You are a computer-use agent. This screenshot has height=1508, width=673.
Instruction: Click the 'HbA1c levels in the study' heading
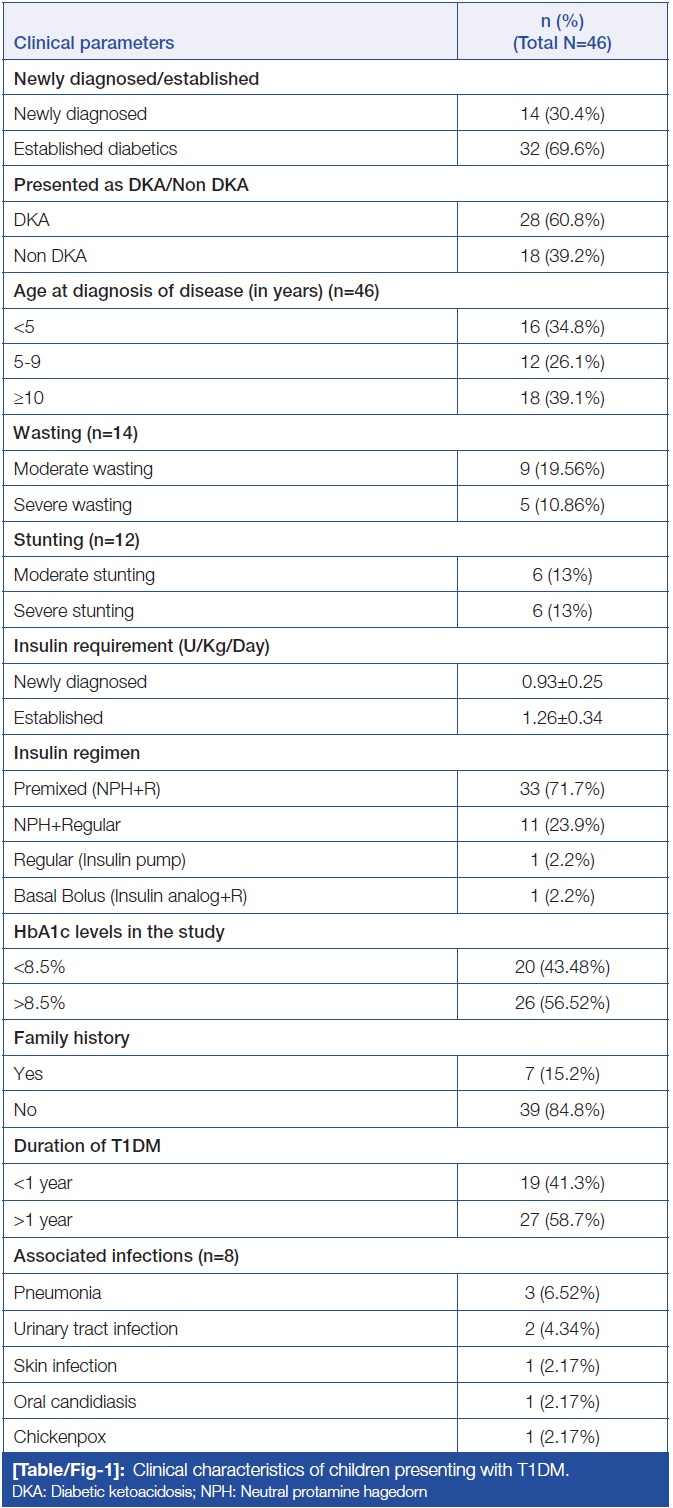pyautogui.click(x=119, y=931)
